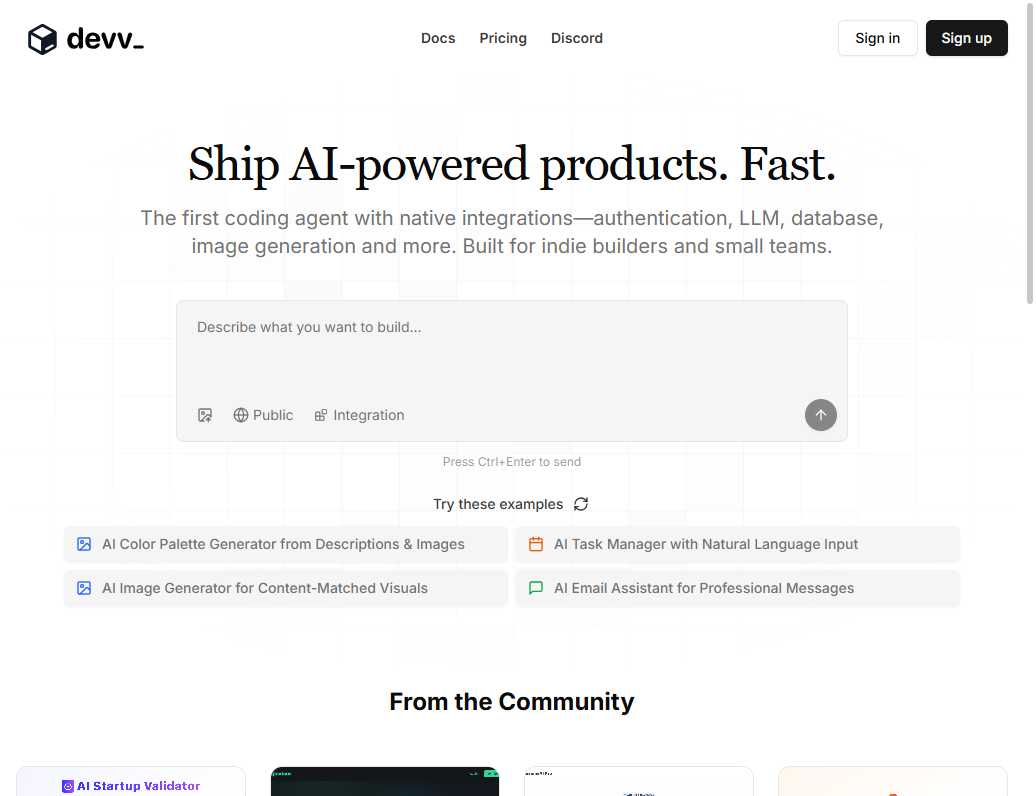
Task: Click the refresh icon next to Try these examples
Action: coord(581,504)
